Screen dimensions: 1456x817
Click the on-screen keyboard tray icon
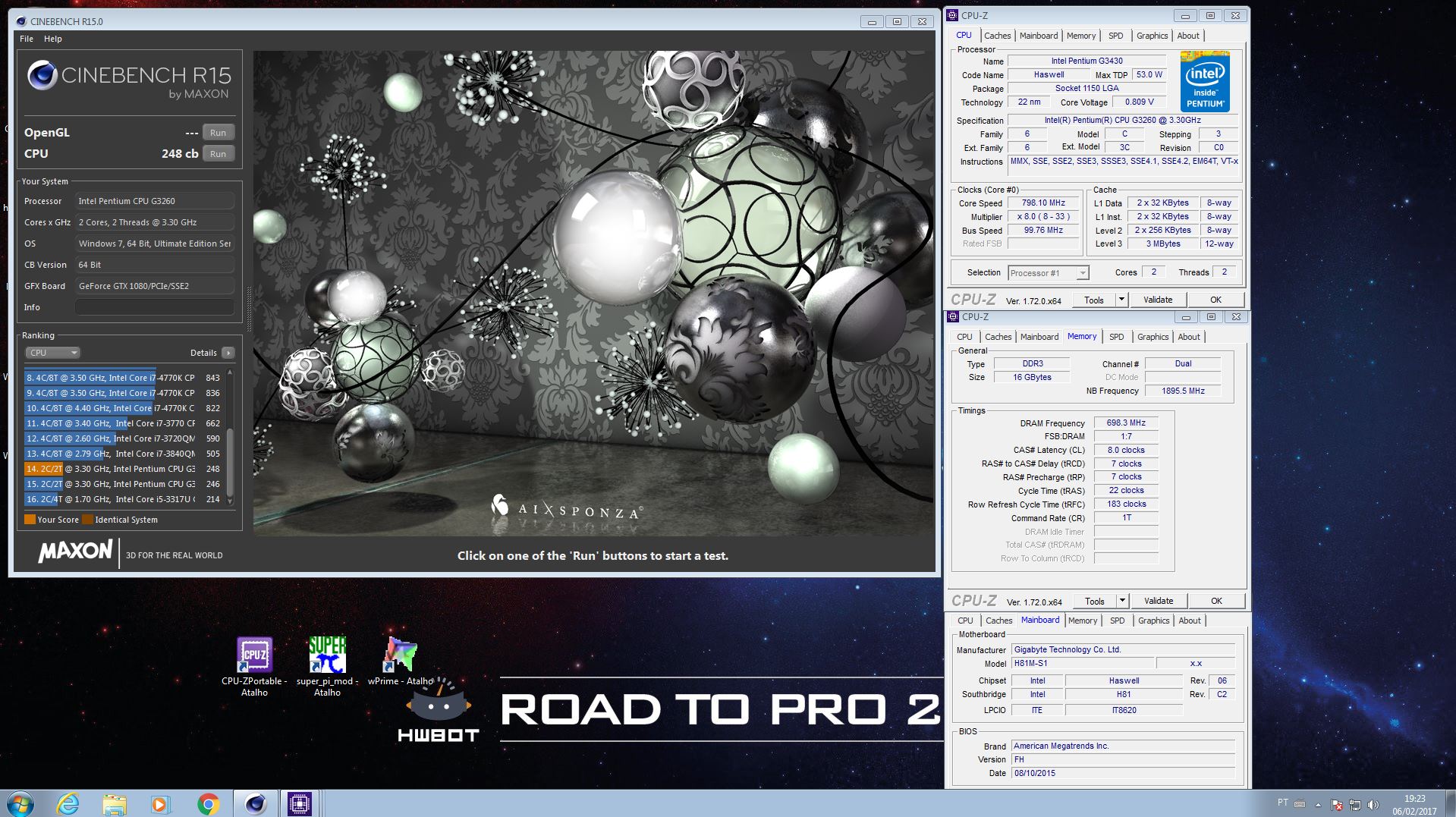pyautogui.click(x=1300, y=803)
